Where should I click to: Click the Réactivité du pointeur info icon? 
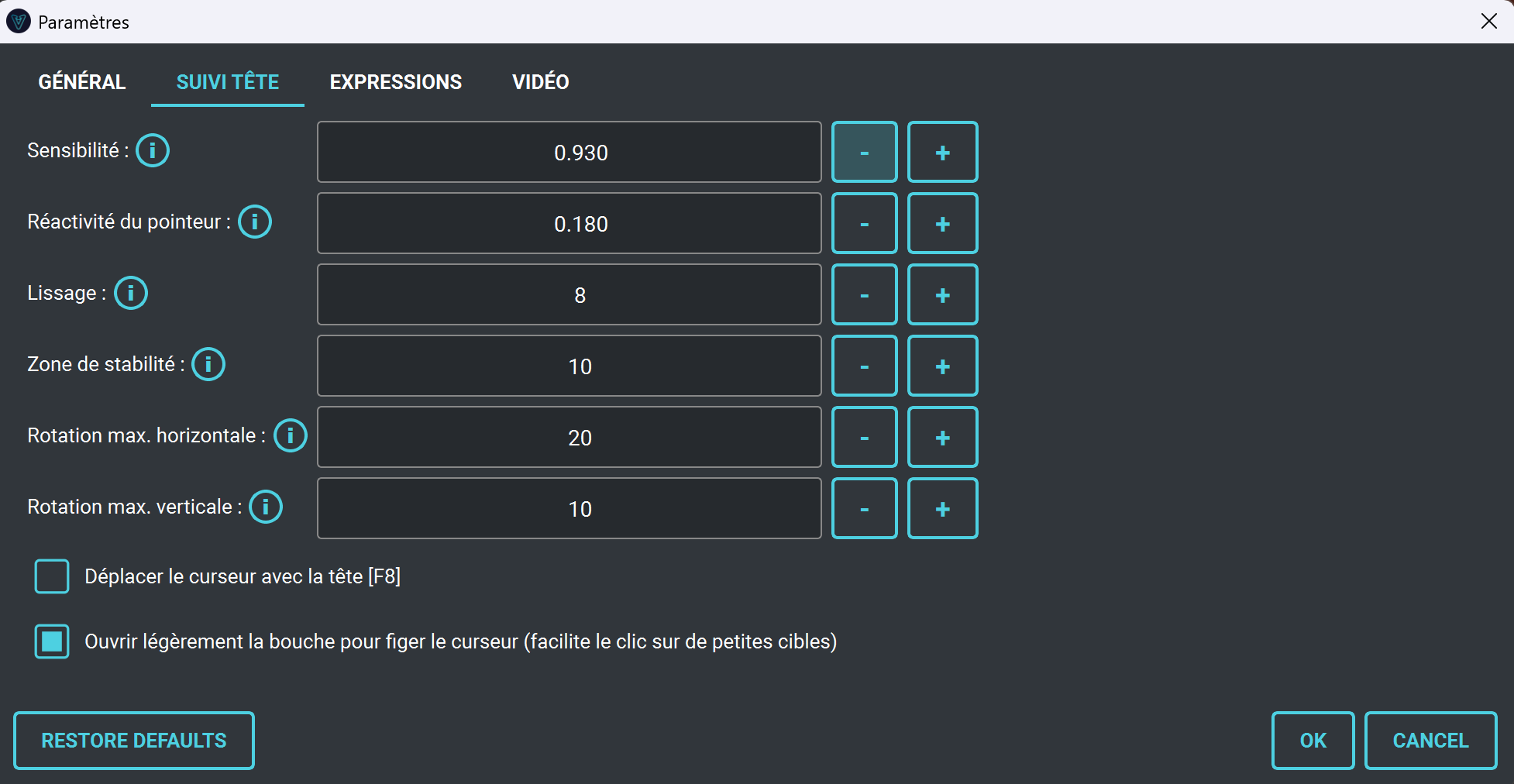(x=254, y=222)
